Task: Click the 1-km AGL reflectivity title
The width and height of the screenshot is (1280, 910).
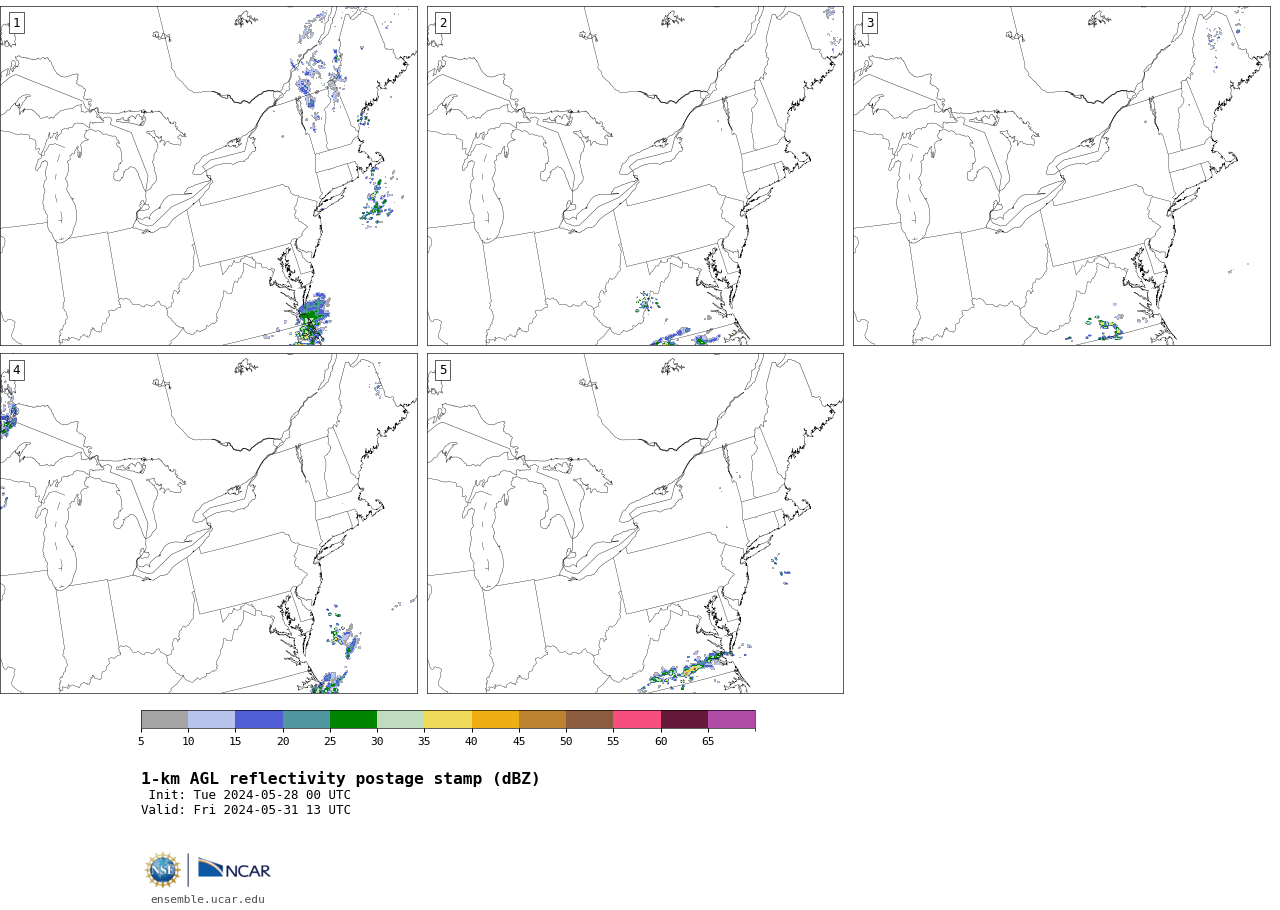Action: (x=340, y=779)
